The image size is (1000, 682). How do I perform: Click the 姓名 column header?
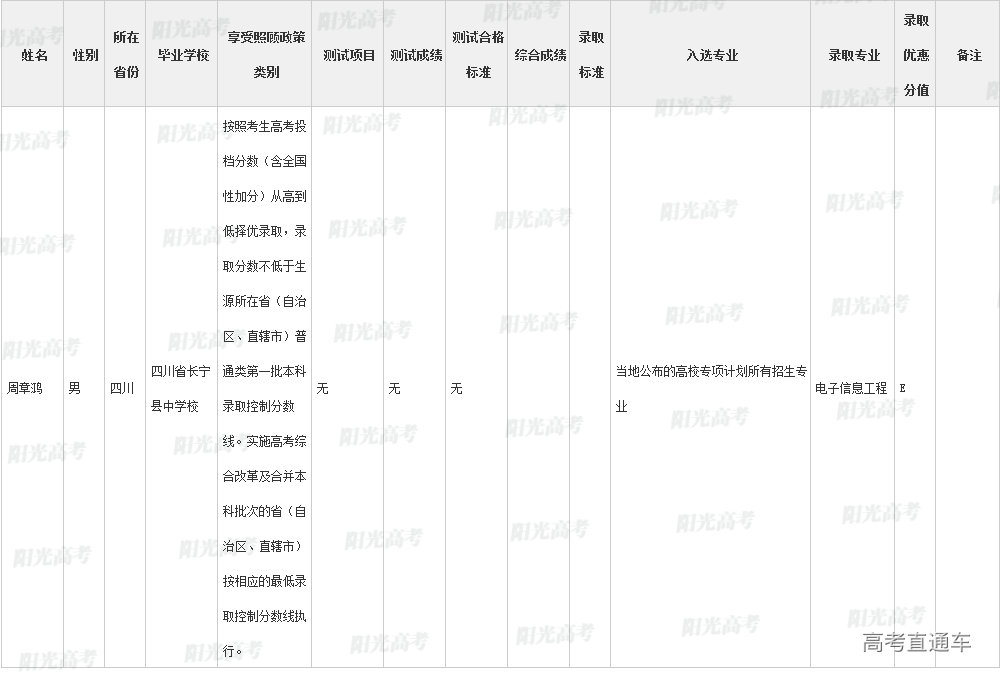[x=34, y=56]
